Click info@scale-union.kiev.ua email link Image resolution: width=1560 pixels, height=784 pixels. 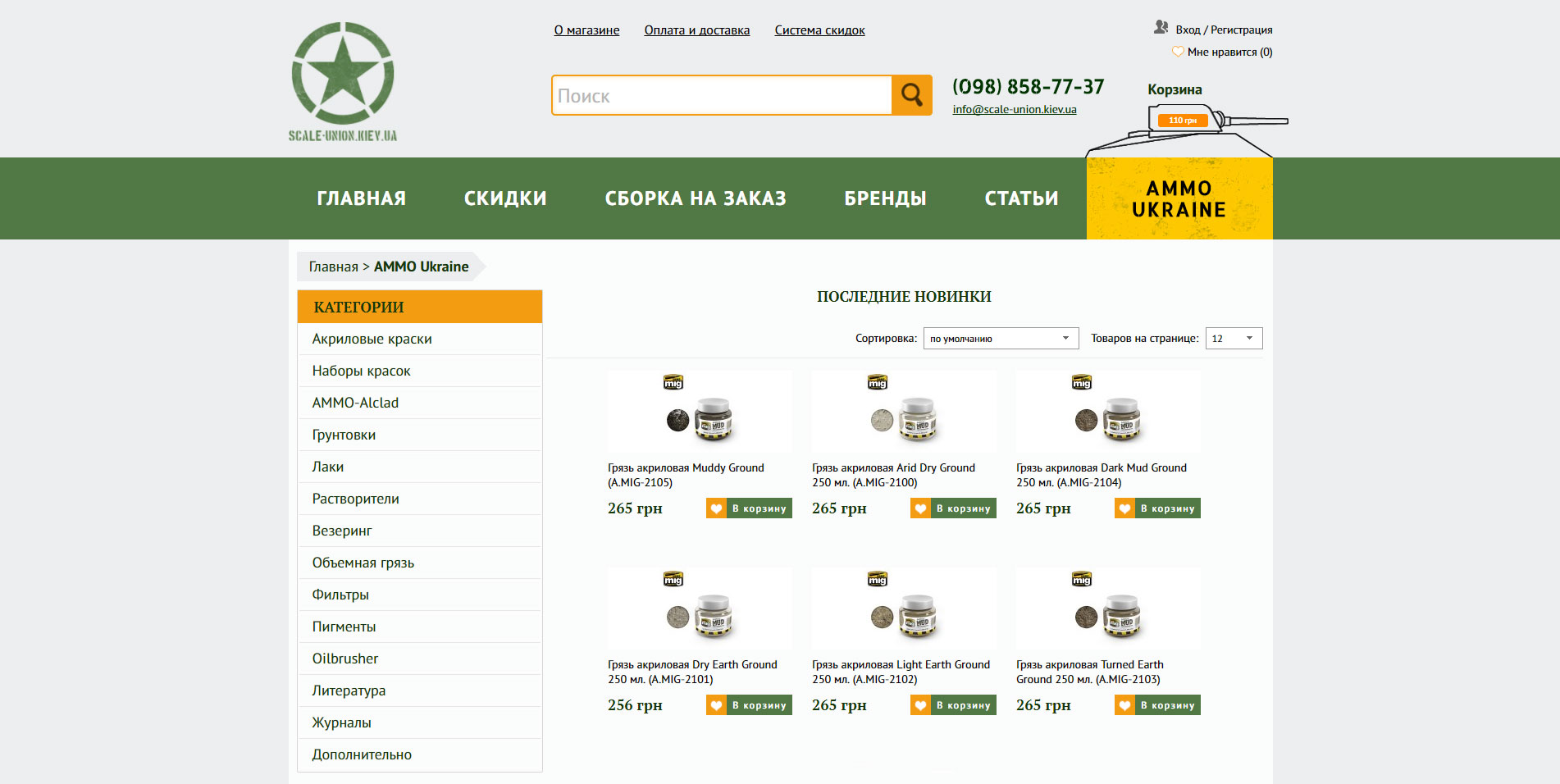[x=1015, y=109]
